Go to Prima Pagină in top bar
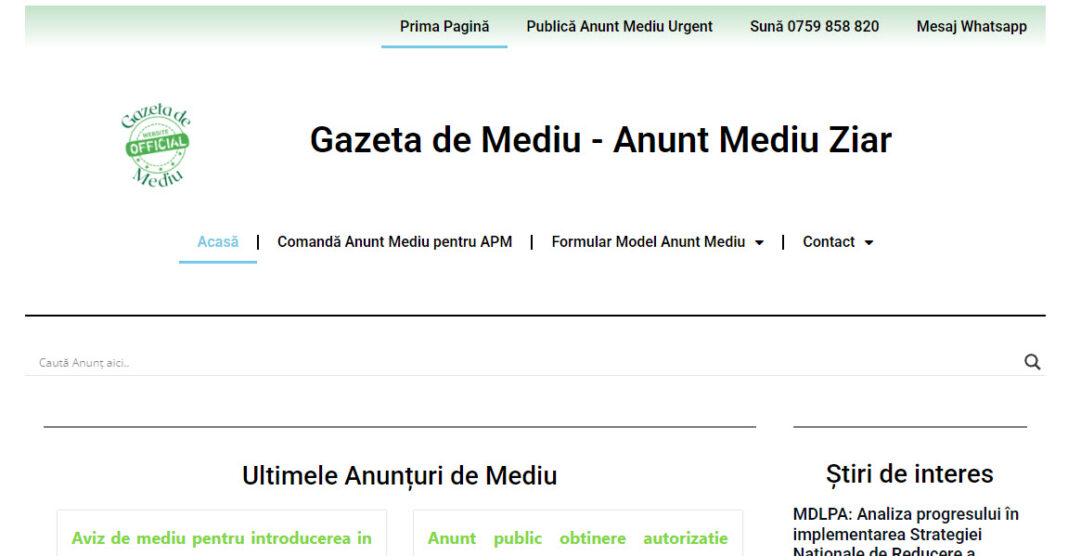Screen dimensions: 1068x556 click(444, 27)
